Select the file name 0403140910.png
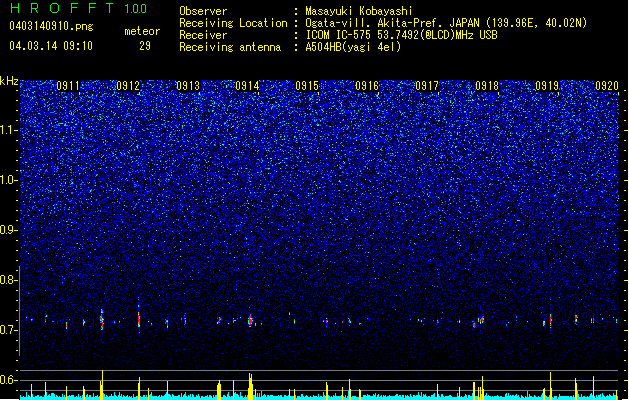 point(51,26)
